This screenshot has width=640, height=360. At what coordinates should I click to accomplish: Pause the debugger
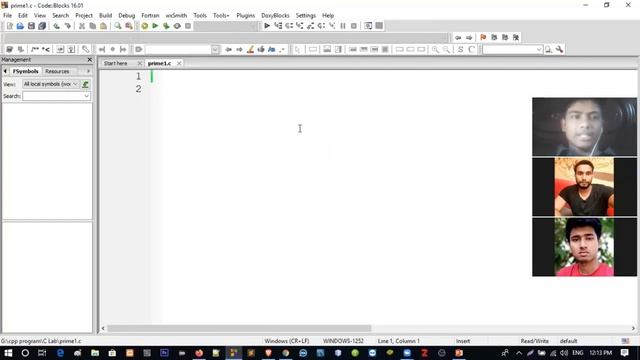point(343,26)
